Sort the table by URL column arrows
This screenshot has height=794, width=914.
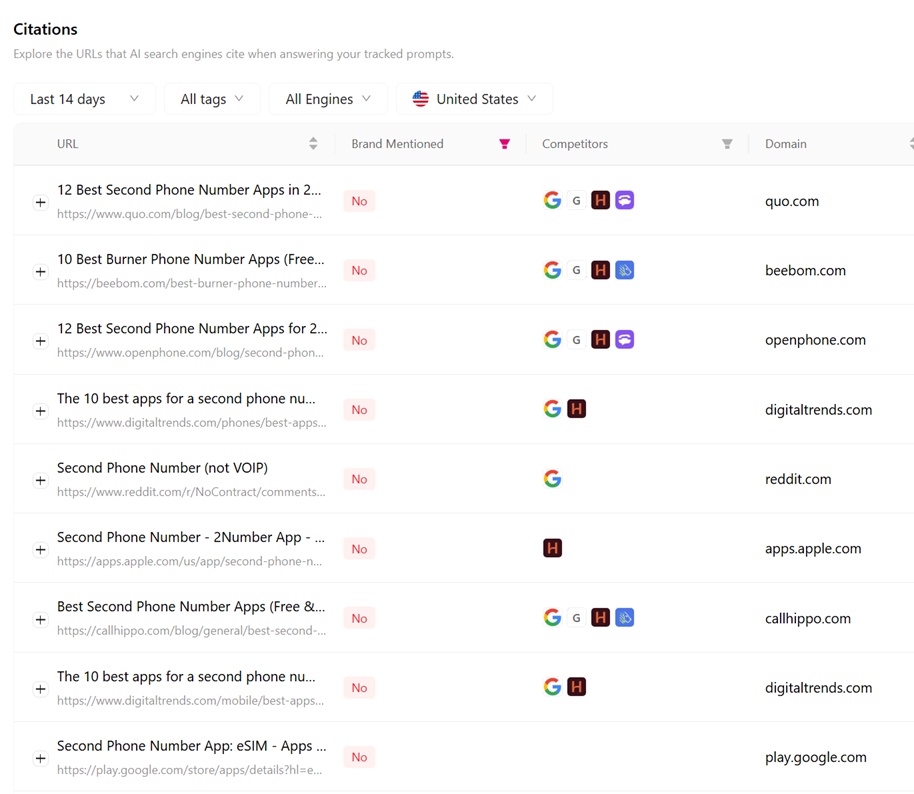pyautogui.click(x=313, y=144)
